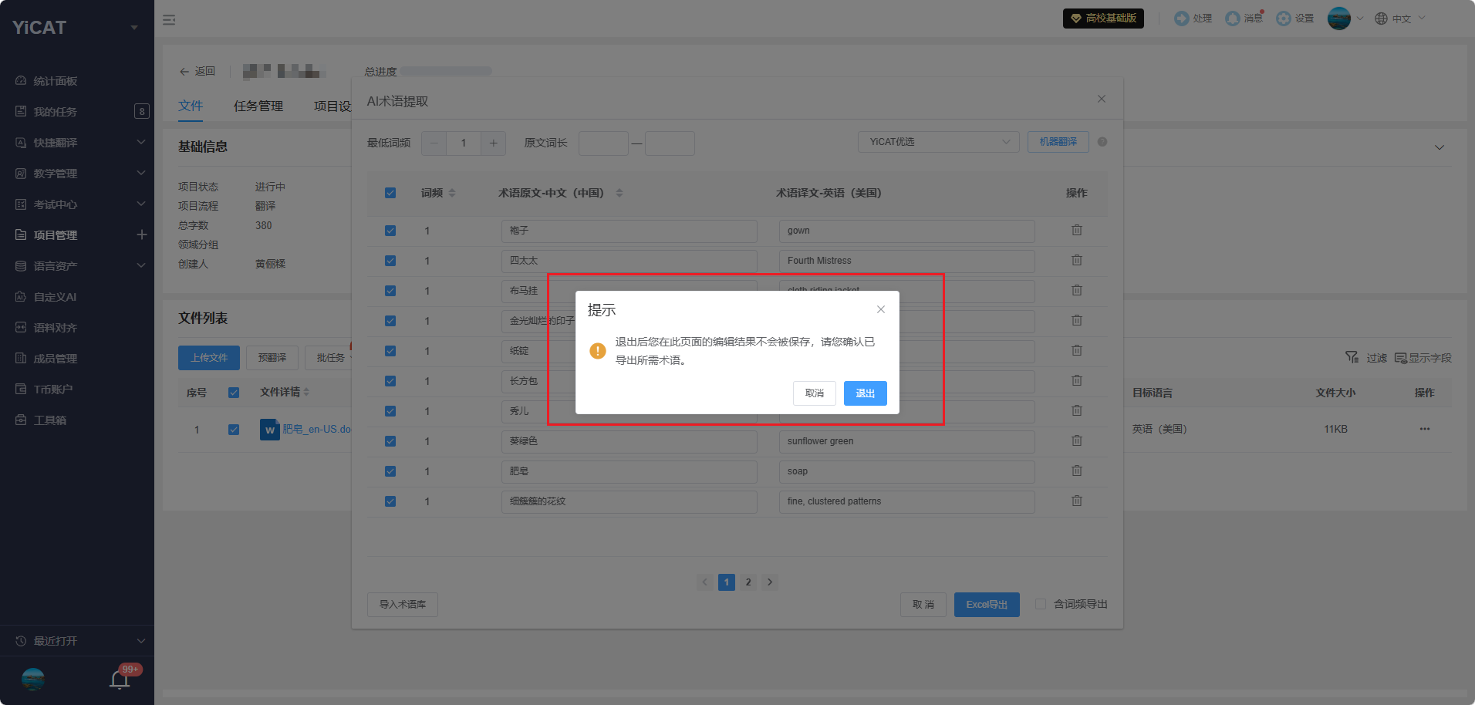Select page 1 in pagination
This screenshot has width=1476, height=706.
(x=727, y=582)
